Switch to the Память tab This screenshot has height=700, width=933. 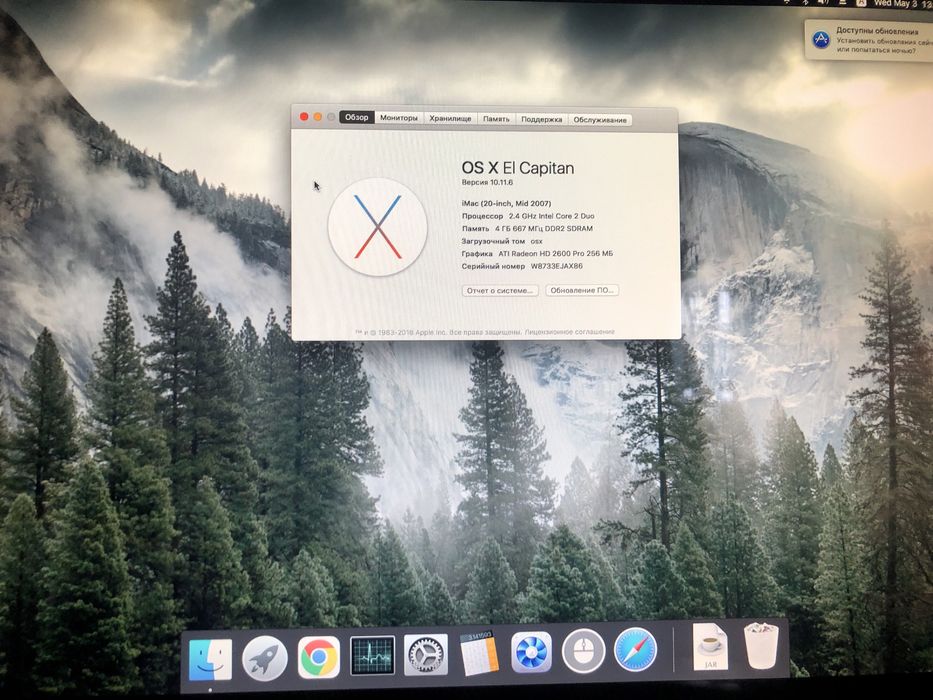(x=496, y=119)
